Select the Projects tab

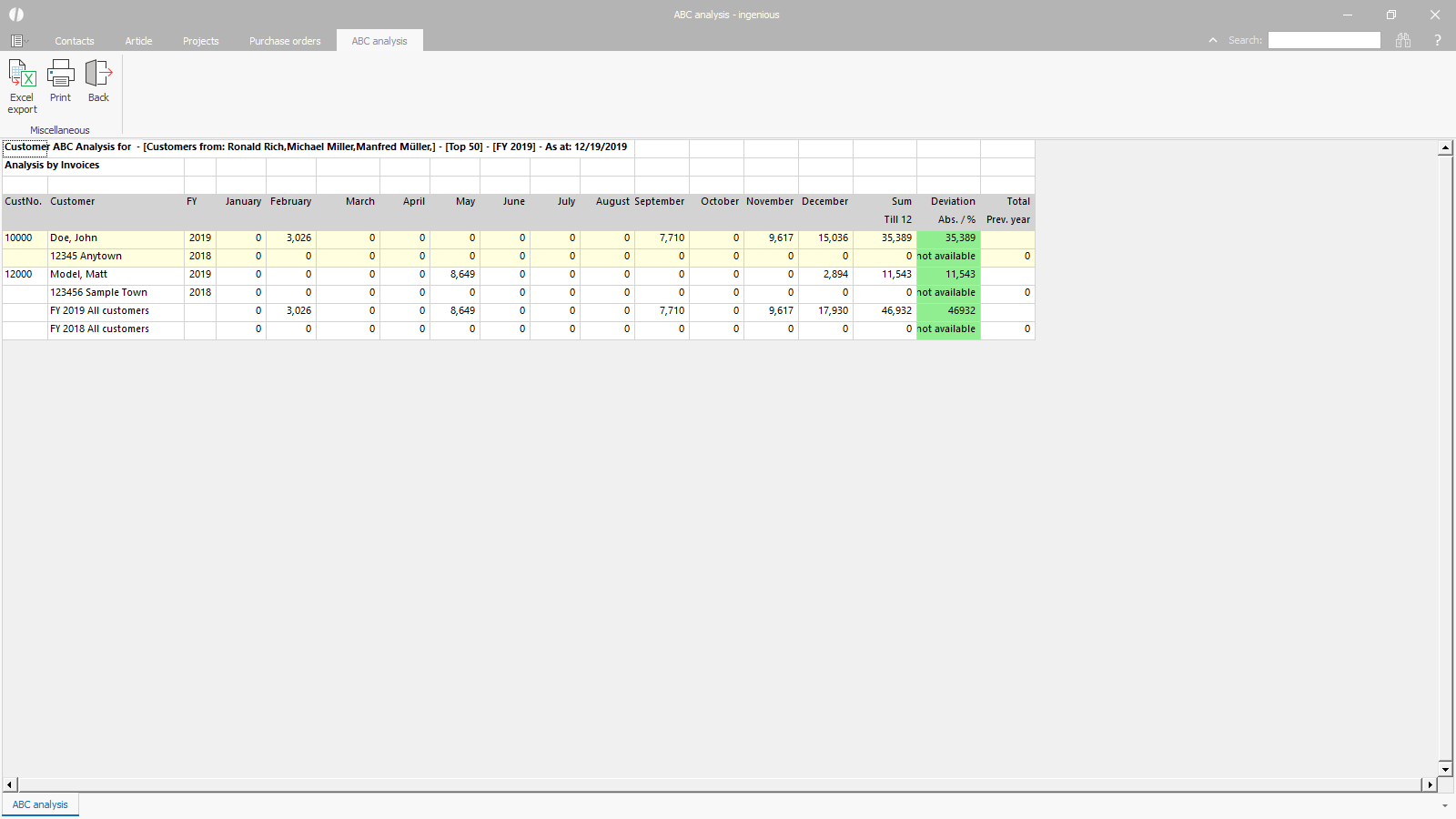point(200,41)
